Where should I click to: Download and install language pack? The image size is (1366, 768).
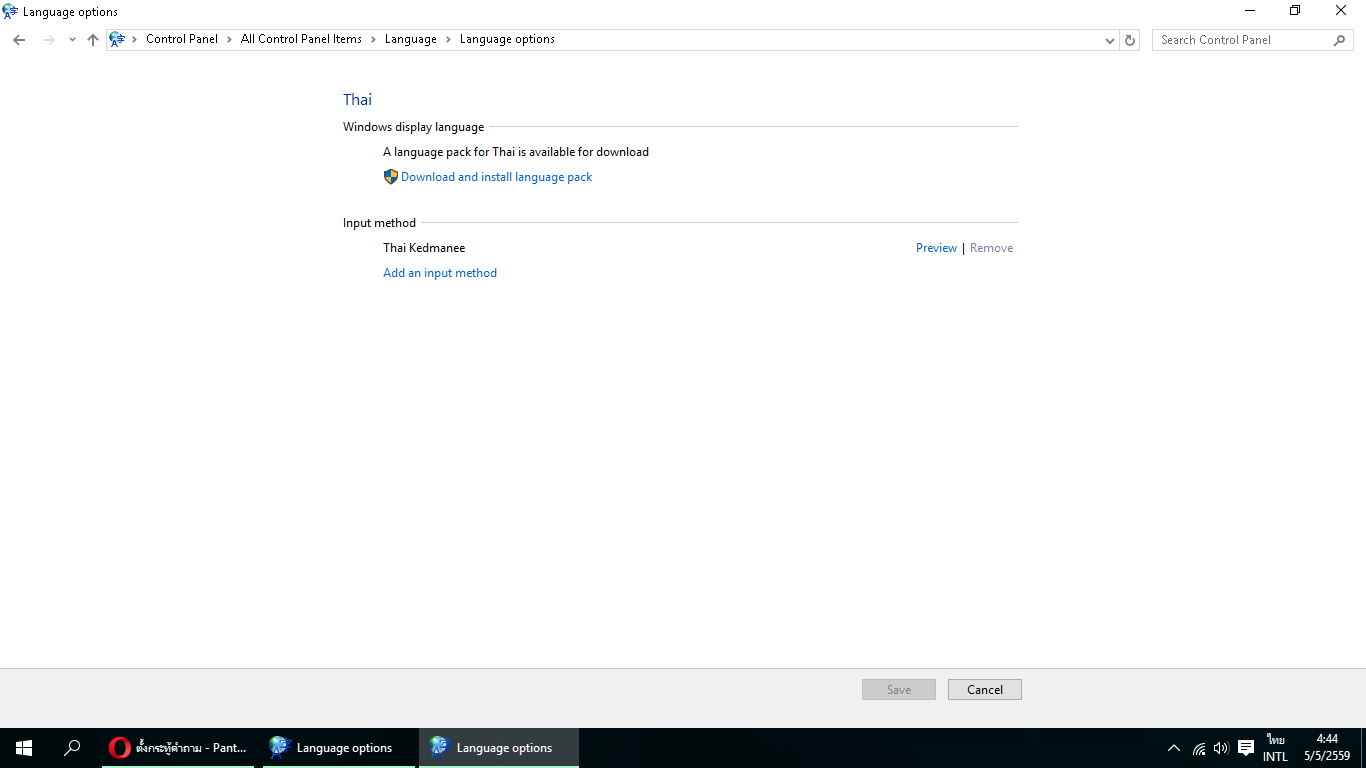pos(497,177)
